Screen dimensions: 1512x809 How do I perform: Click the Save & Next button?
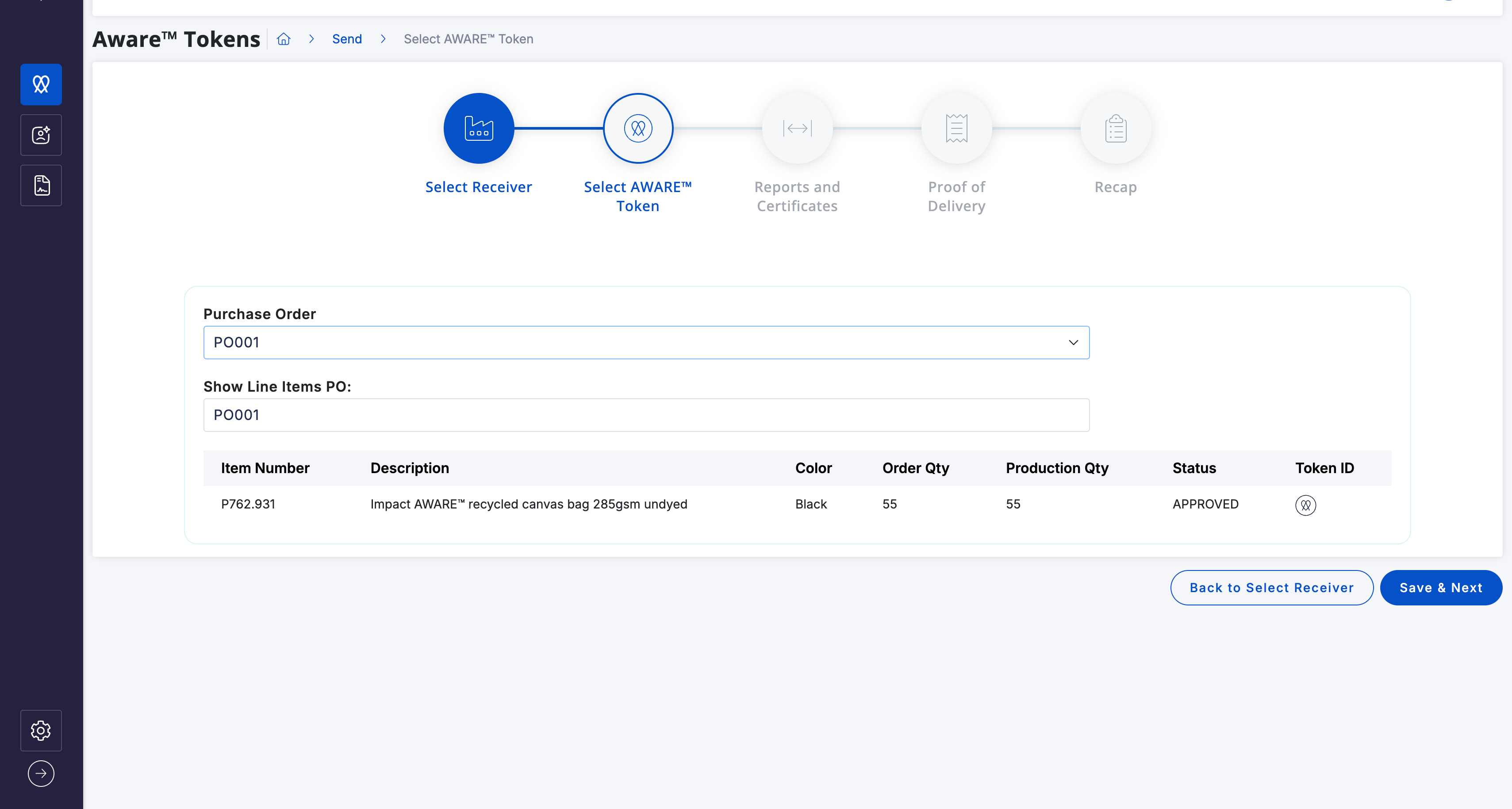pyautogui.click(x=1441, y=588)
